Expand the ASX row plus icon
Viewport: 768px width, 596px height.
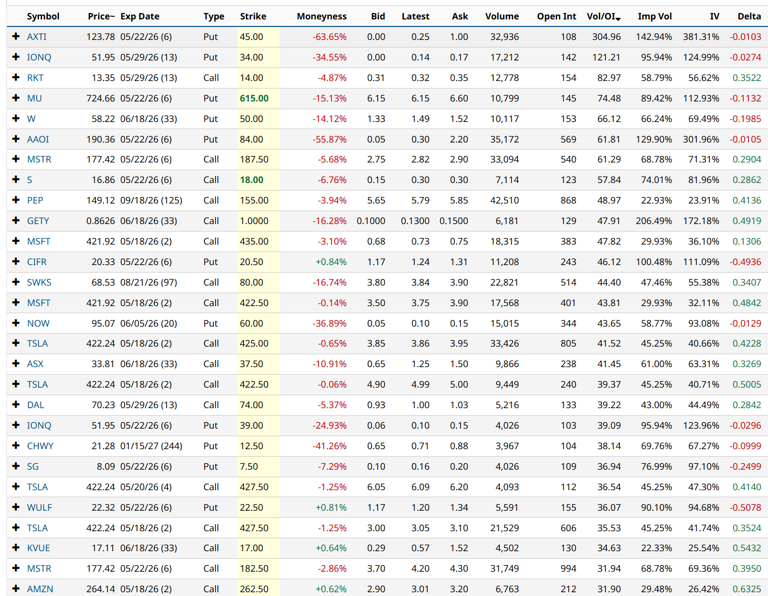[16, 364]
